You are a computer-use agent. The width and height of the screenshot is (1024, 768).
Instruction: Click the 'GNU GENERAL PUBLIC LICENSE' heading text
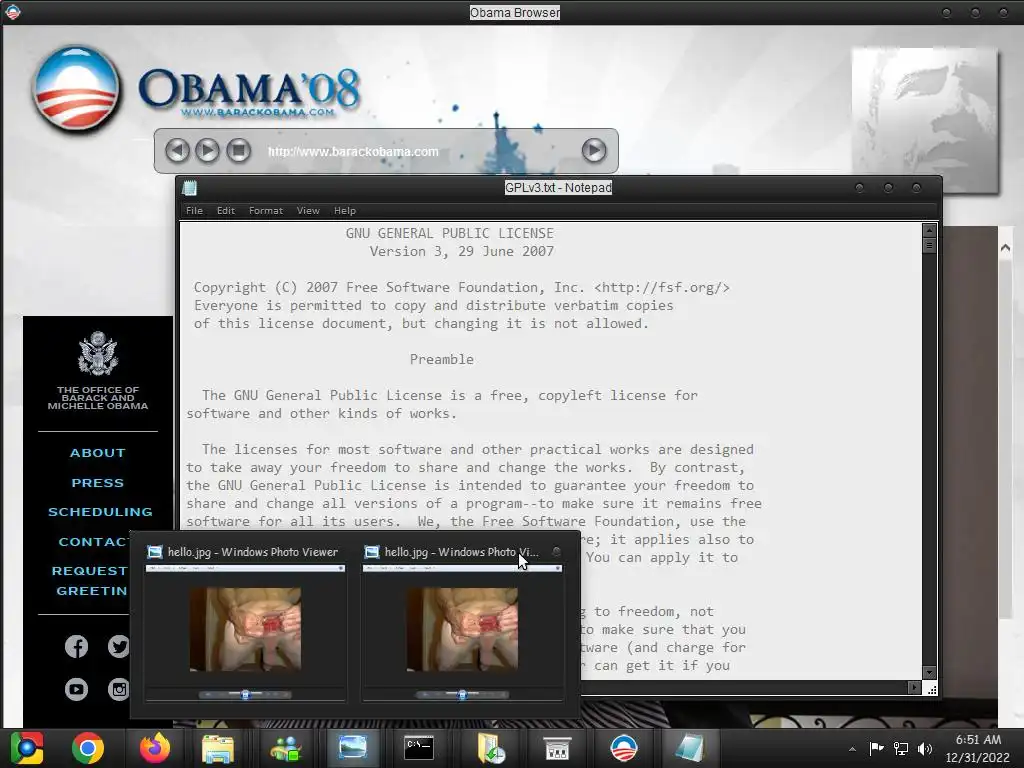click(x=449, y=233)
